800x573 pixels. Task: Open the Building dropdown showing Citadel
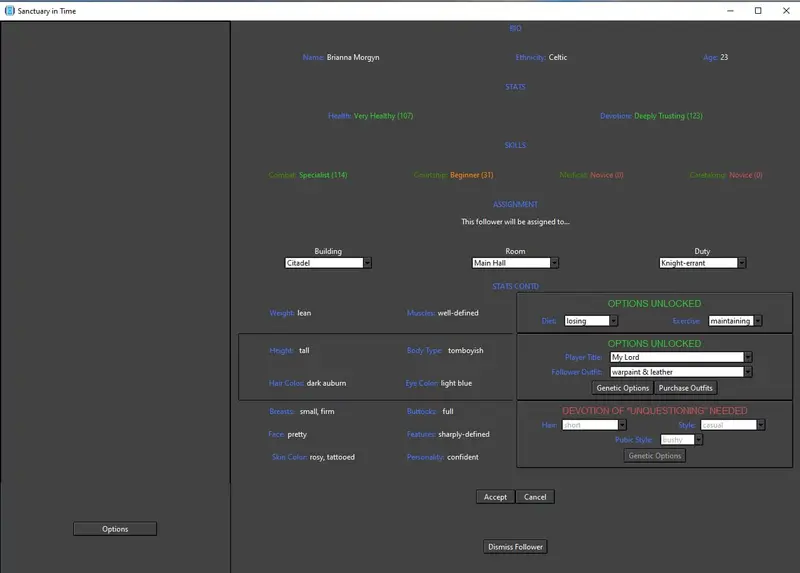(x=328, y=263)
